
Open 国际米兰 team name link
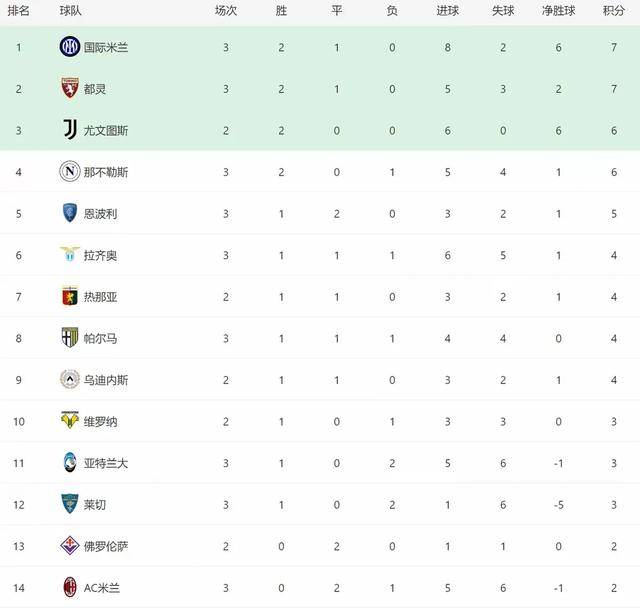[106, 47]
